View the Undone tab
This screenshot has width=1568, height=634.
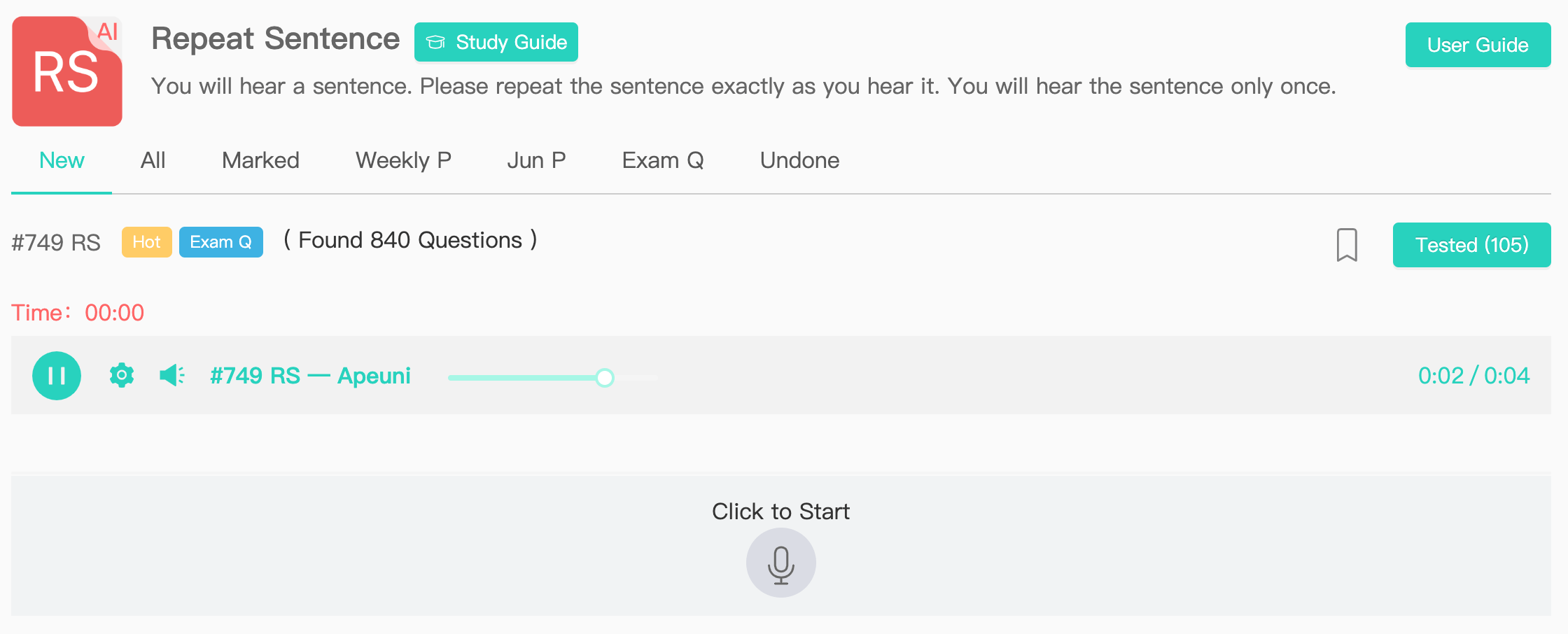pos(800,160)
